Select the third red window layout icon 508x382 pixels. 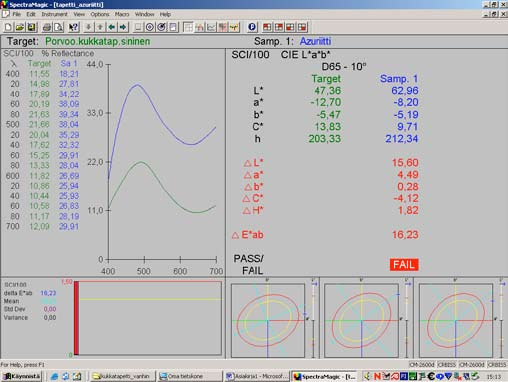click(290, 27)
